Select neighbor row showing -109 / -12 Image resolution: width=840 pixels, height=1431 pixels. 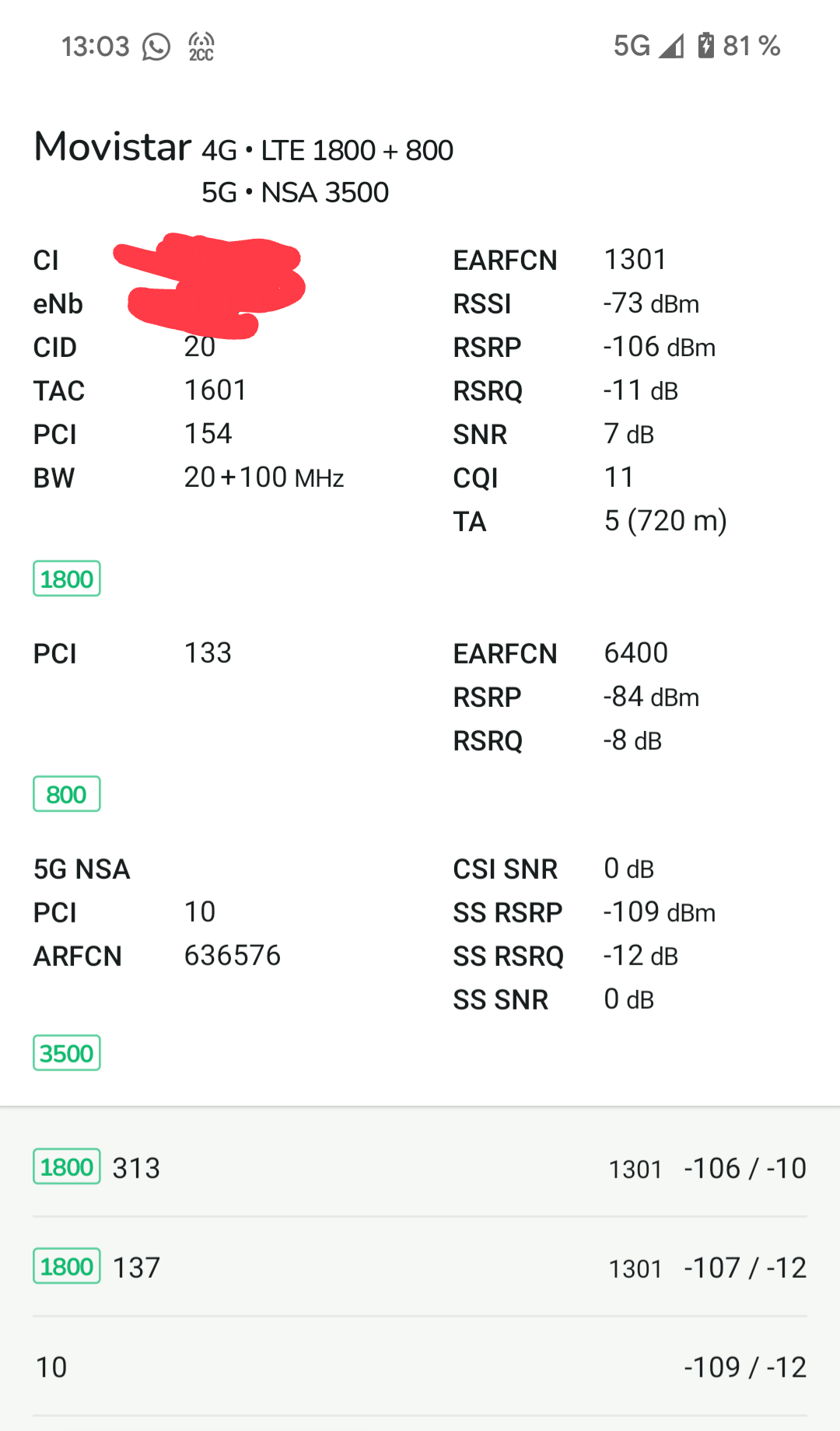coord(420,1366)
